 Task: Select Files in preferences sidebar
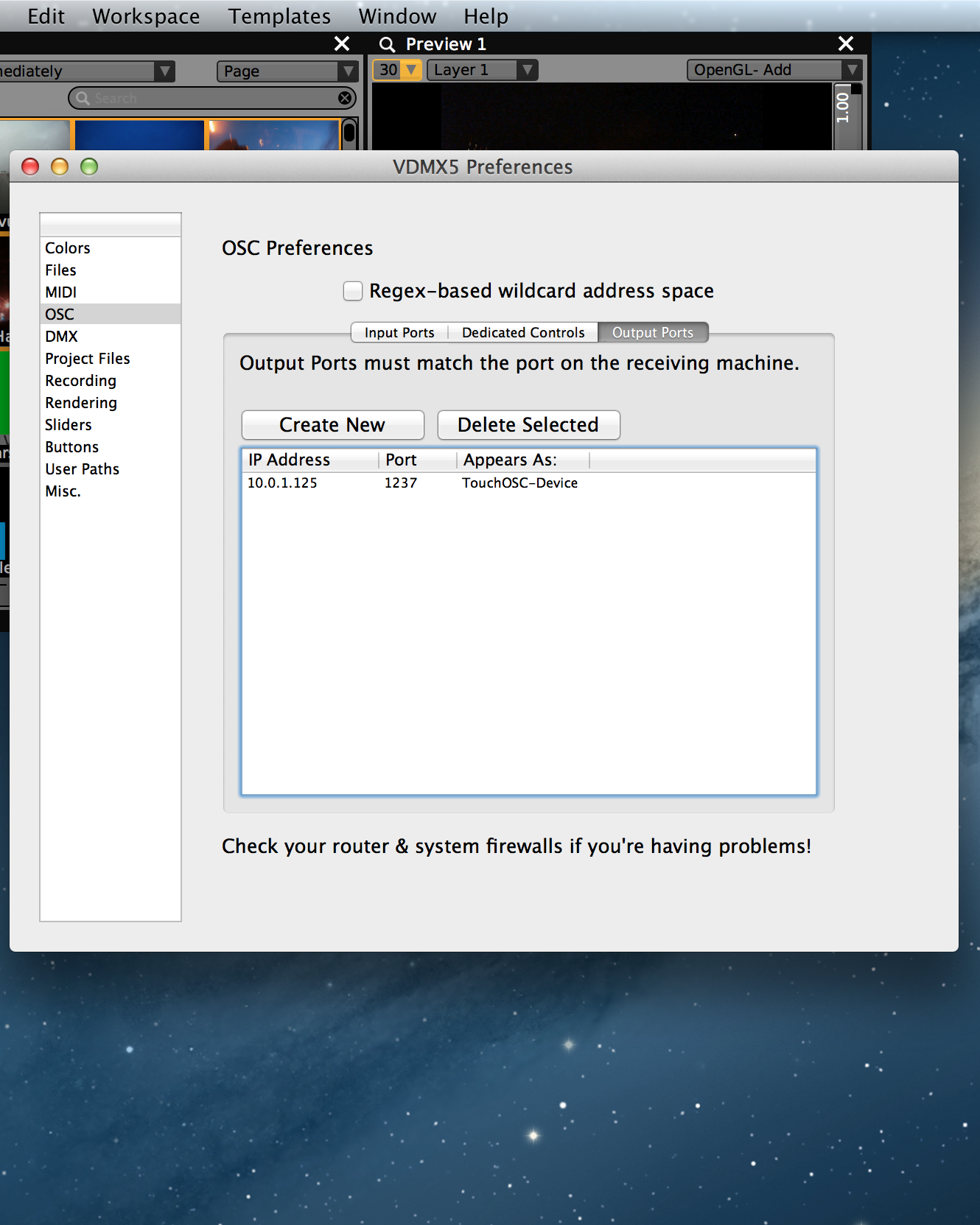111,270
